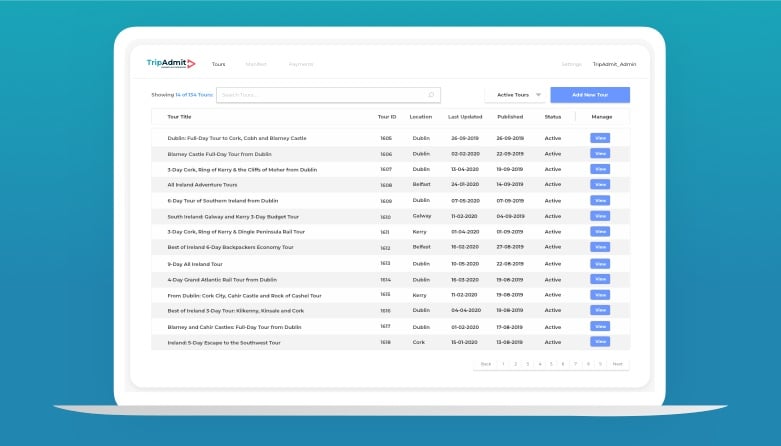Viewport: 781px width, 446px height.
Task: Click Published date 14-09-2019
Action: (510, 184)
